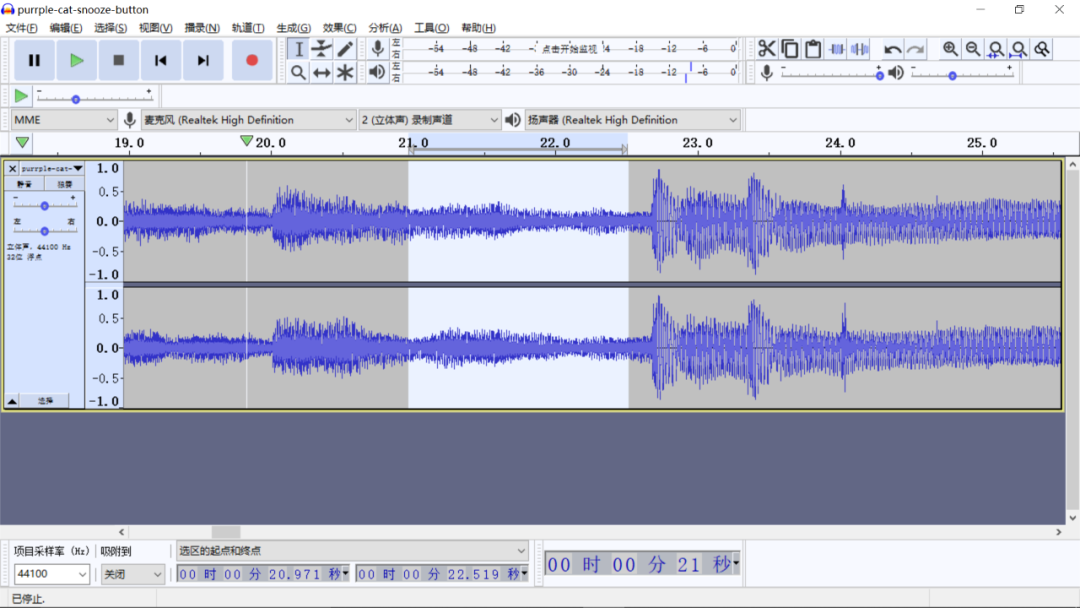
Task: Click the playback meter speaker icon
Action: click(x=377, y=72)
